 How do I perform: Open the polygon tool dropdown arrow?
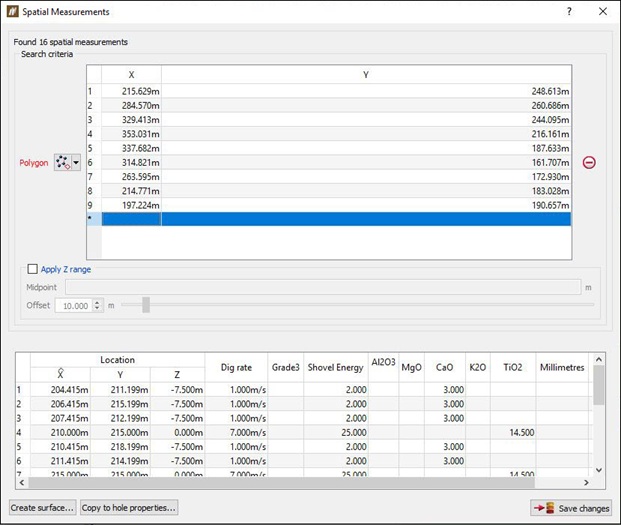pyautogui.click(x=76, y=162)
